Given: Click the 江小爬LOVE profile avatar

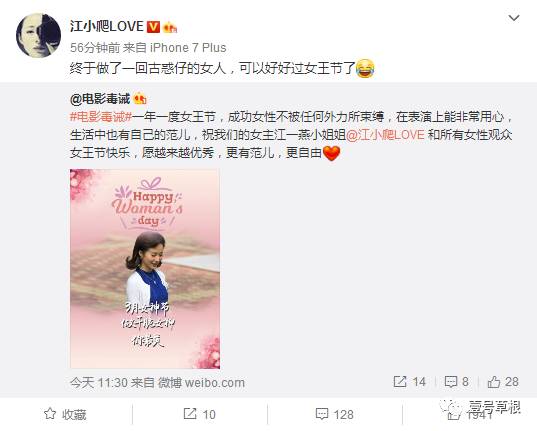Looking at the screenshot, I should (38, 35).
